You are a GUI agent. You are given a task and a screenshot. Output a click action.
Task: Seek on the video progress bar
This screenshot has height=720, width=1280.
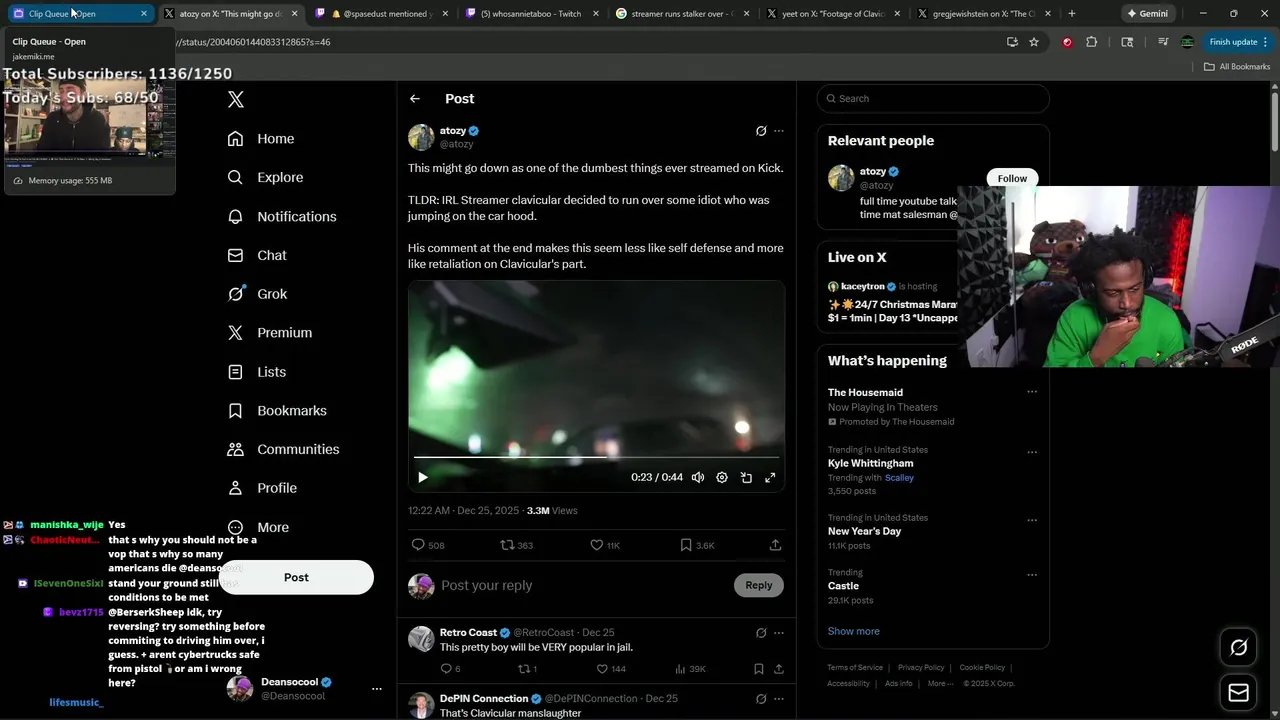pos(597,457)
